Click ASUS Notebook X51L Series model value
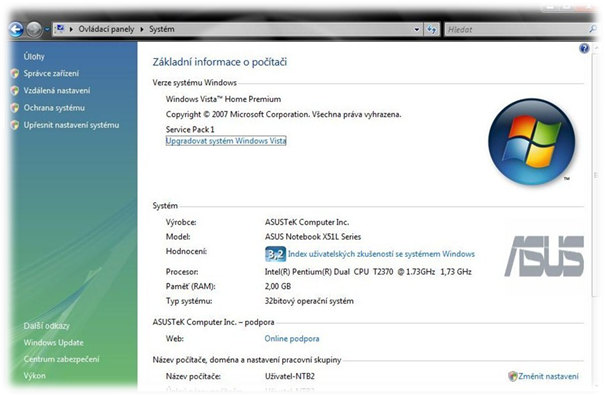The width and height of the screenshot is (605, 396). 313,237
